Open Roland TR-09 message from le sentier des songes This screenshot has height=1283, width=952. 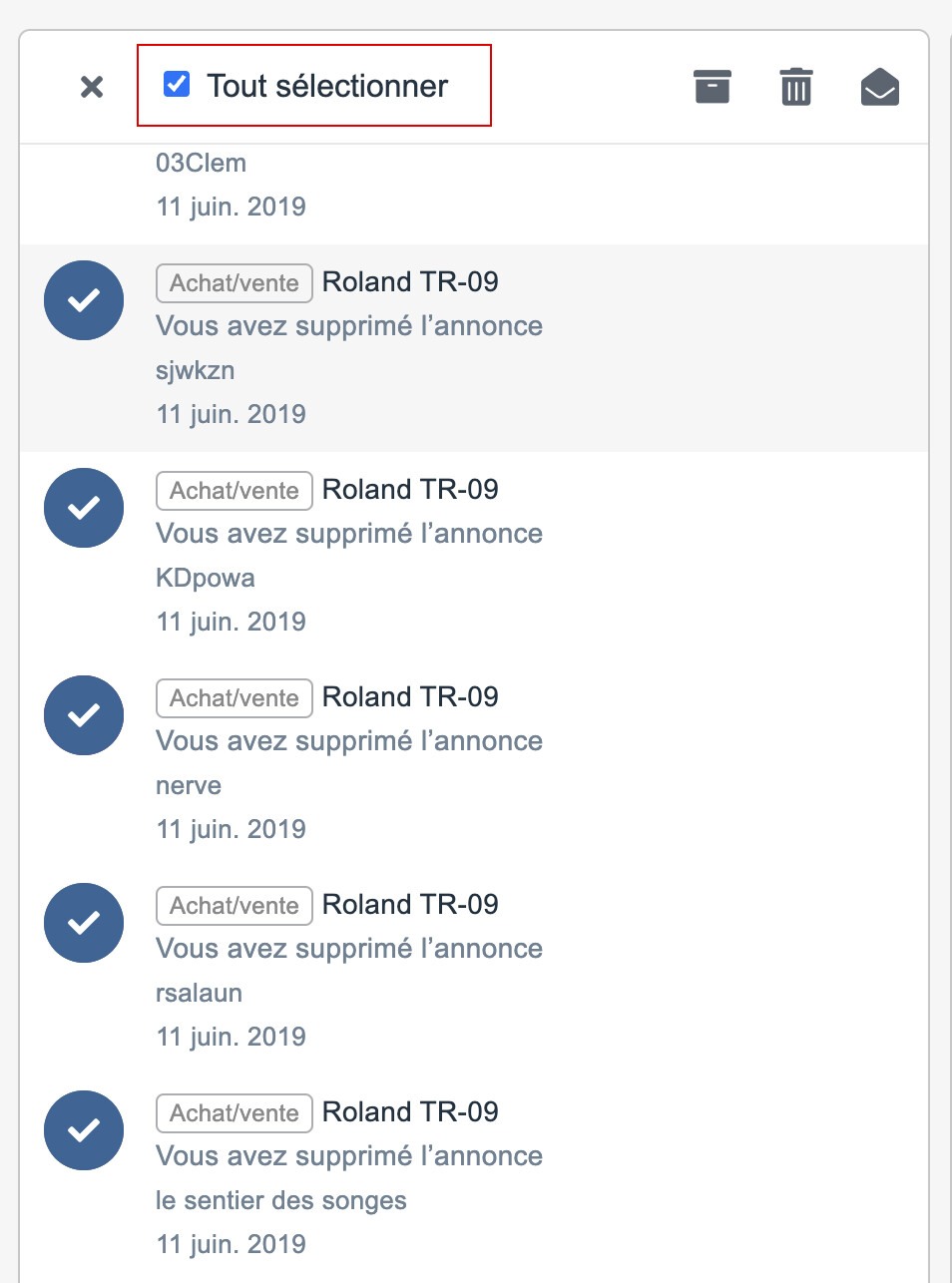(410, 1111)
